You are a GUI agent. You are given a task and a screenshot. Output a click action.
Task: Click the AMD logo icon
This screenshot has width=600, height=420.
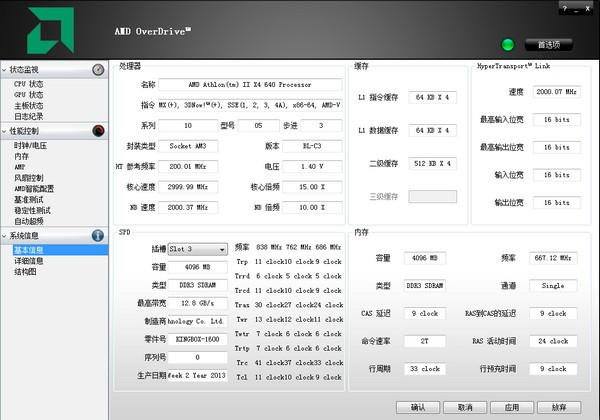click(x=53, y=29)
